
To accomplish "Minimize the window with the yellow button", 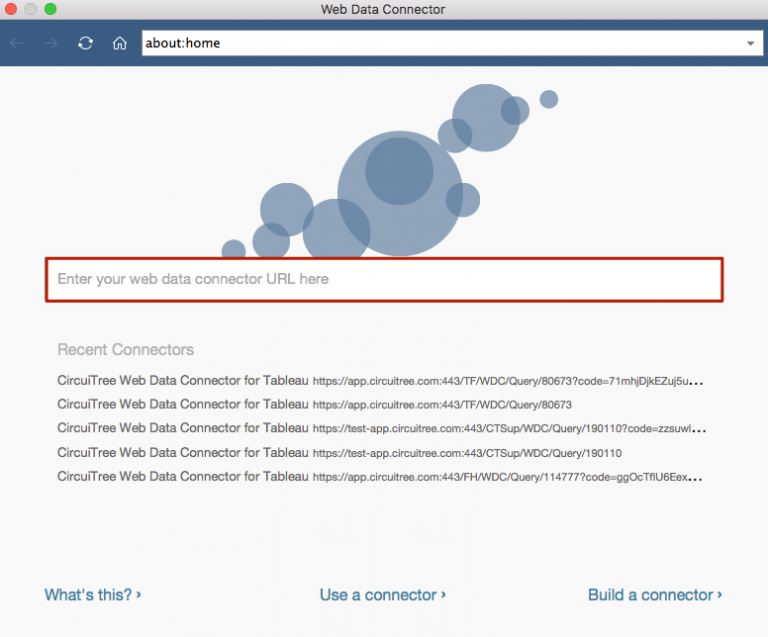I will tap(31, 9).
